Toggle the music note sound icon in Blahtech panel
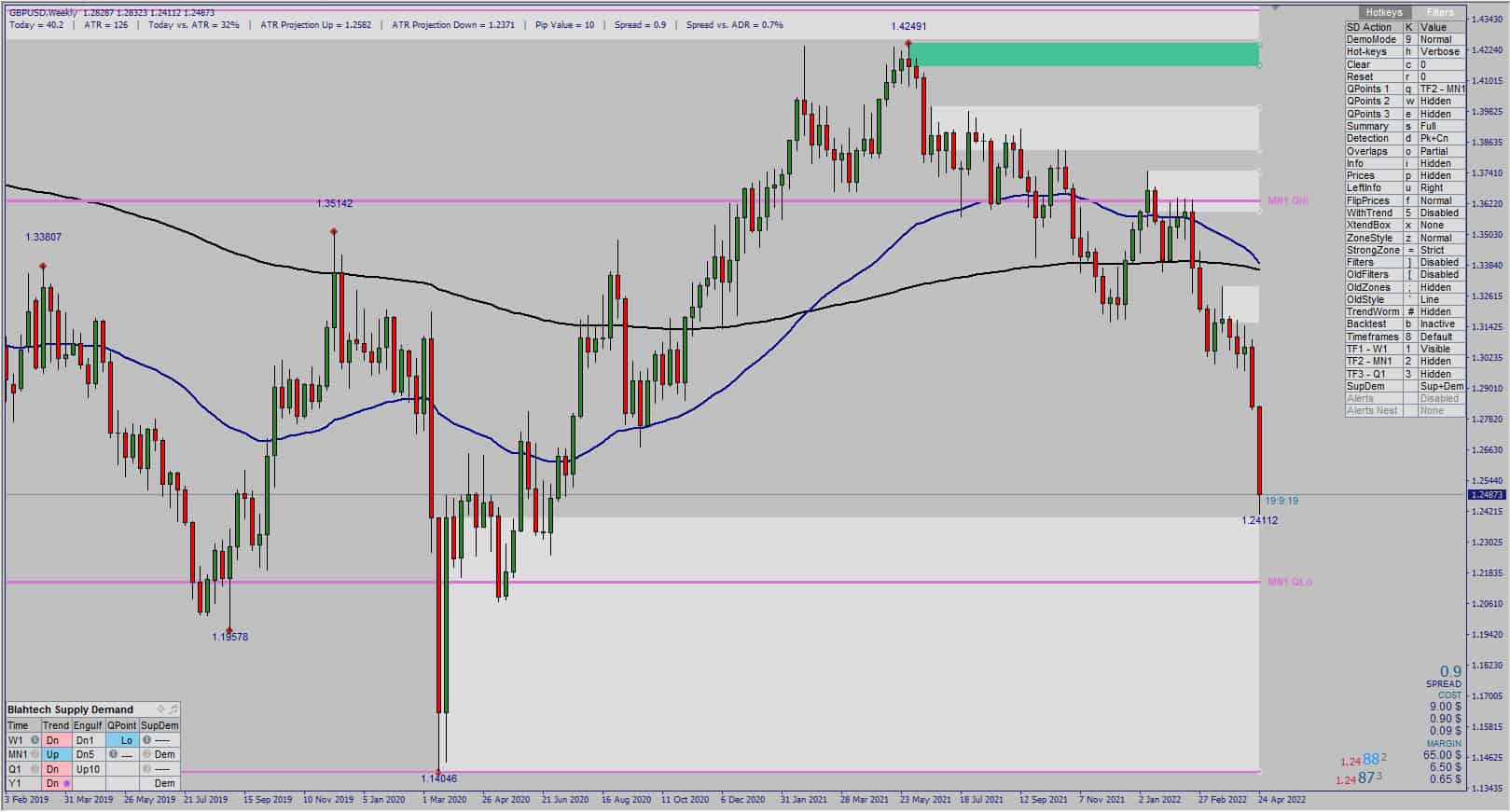The image size is (1510, 812). point(173,709)
